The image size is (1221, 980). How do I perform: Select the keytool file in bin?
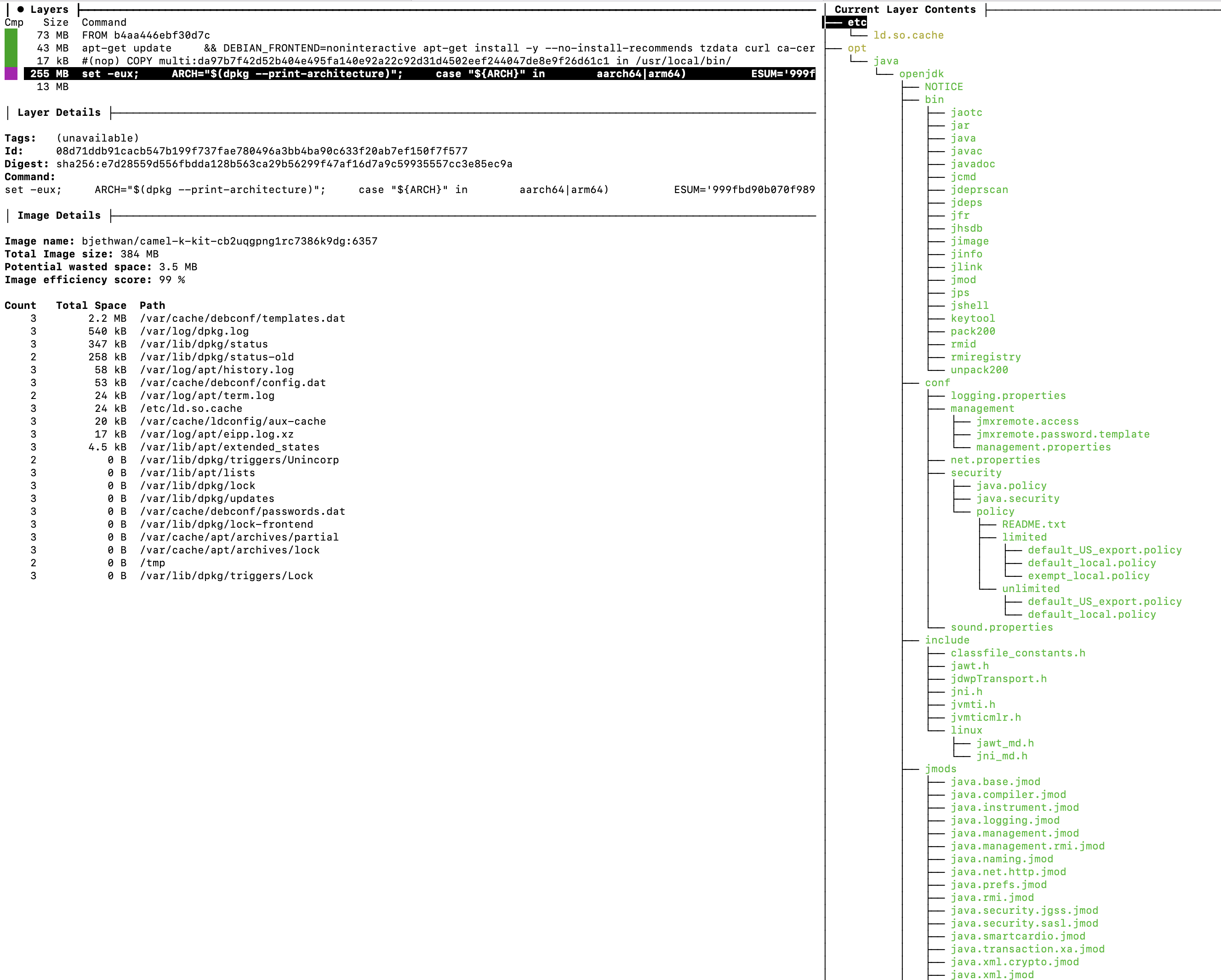[972, 318]
